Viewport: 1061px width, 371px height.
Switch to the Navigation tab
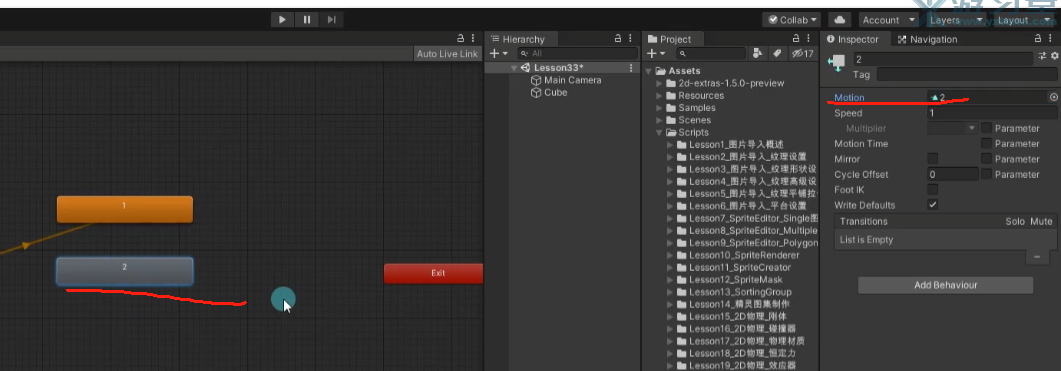pyautogui.click(x=927, y=39)
